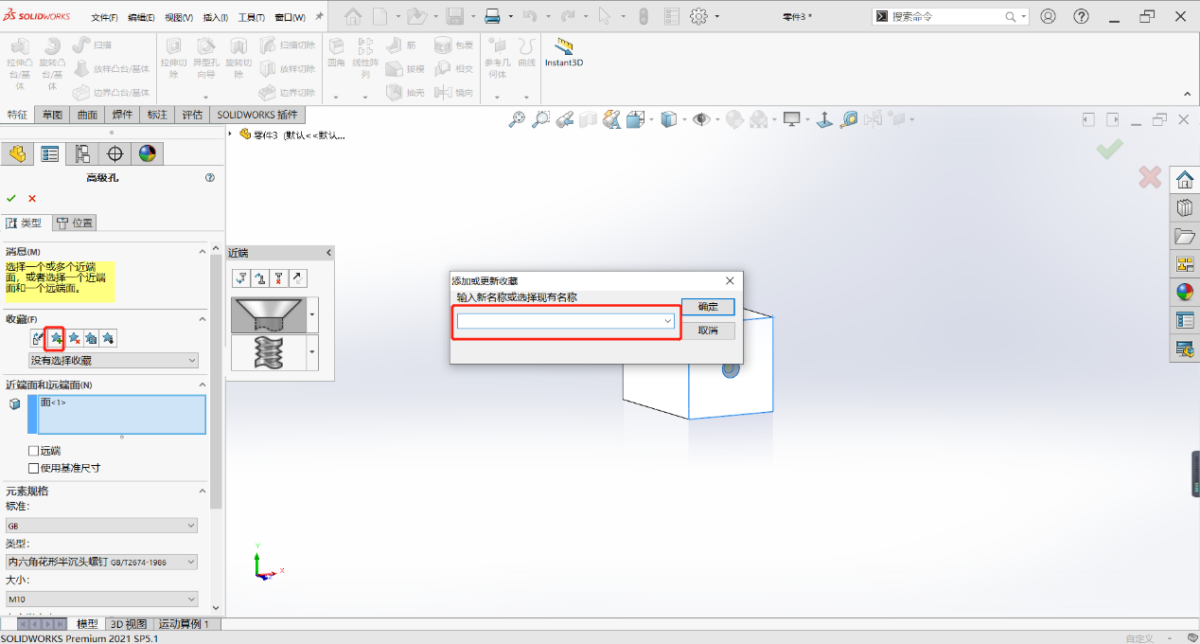Open the 没有选择收藏 favorites dropdown
The height and width of the screenshot is (644, 1200).
114,360
